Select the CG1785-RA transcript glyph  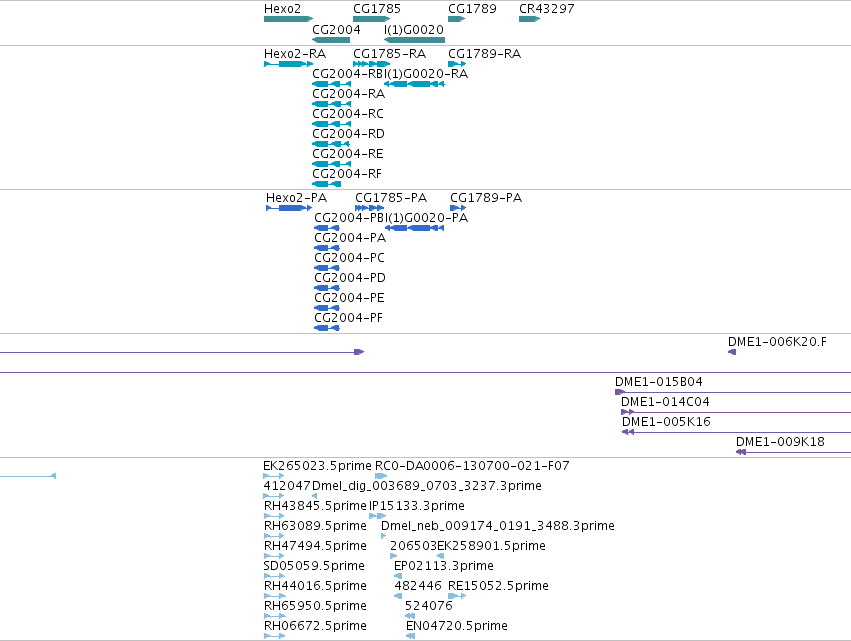point(371,64)
